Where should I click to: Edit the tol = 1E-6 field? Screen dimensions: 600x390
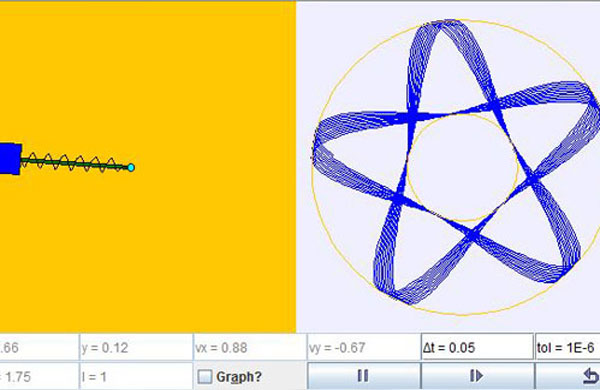[567, 348]
